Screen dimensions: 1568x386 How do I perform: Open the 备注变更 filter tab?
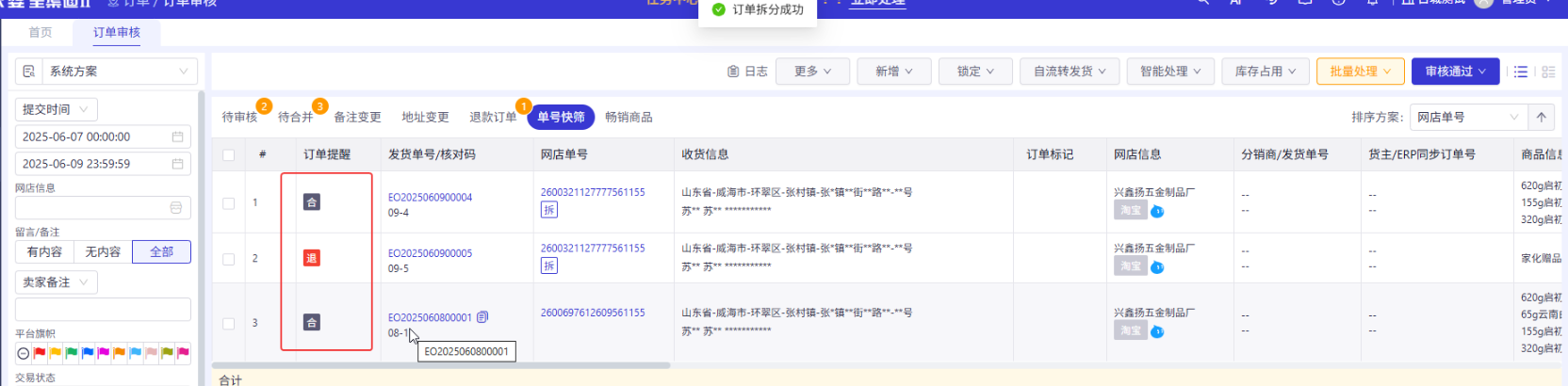(357, 117)
